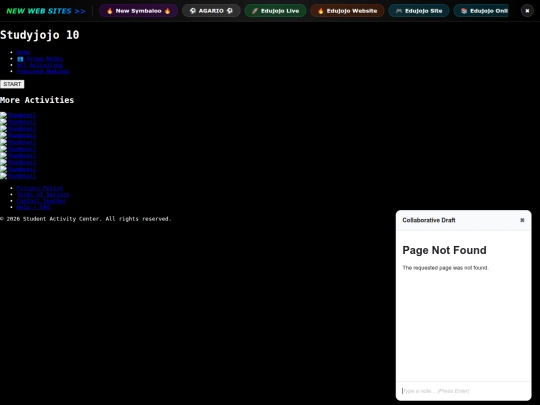Screen dimensions: 540x405
Task: Go to the Home nav link
Action: click(x=23, y=52)
